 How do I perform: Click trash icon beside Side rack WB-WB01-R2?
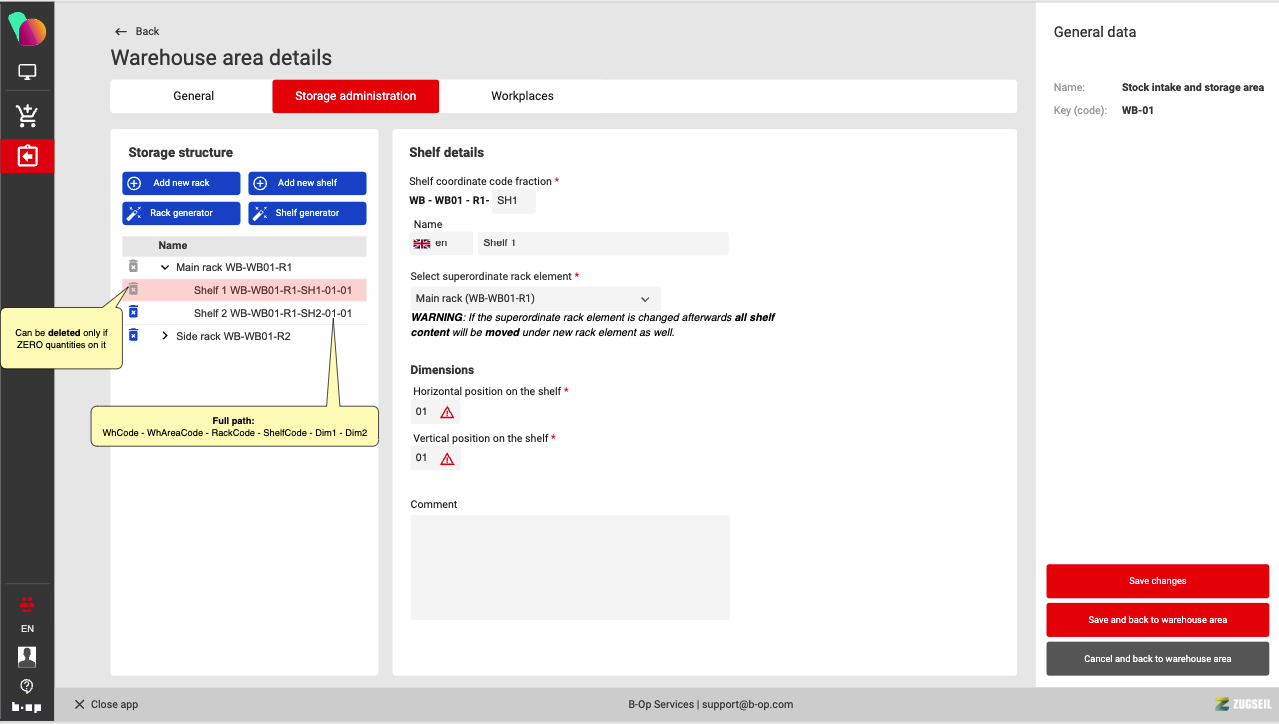pyautogui.click(x=133, y=335)
